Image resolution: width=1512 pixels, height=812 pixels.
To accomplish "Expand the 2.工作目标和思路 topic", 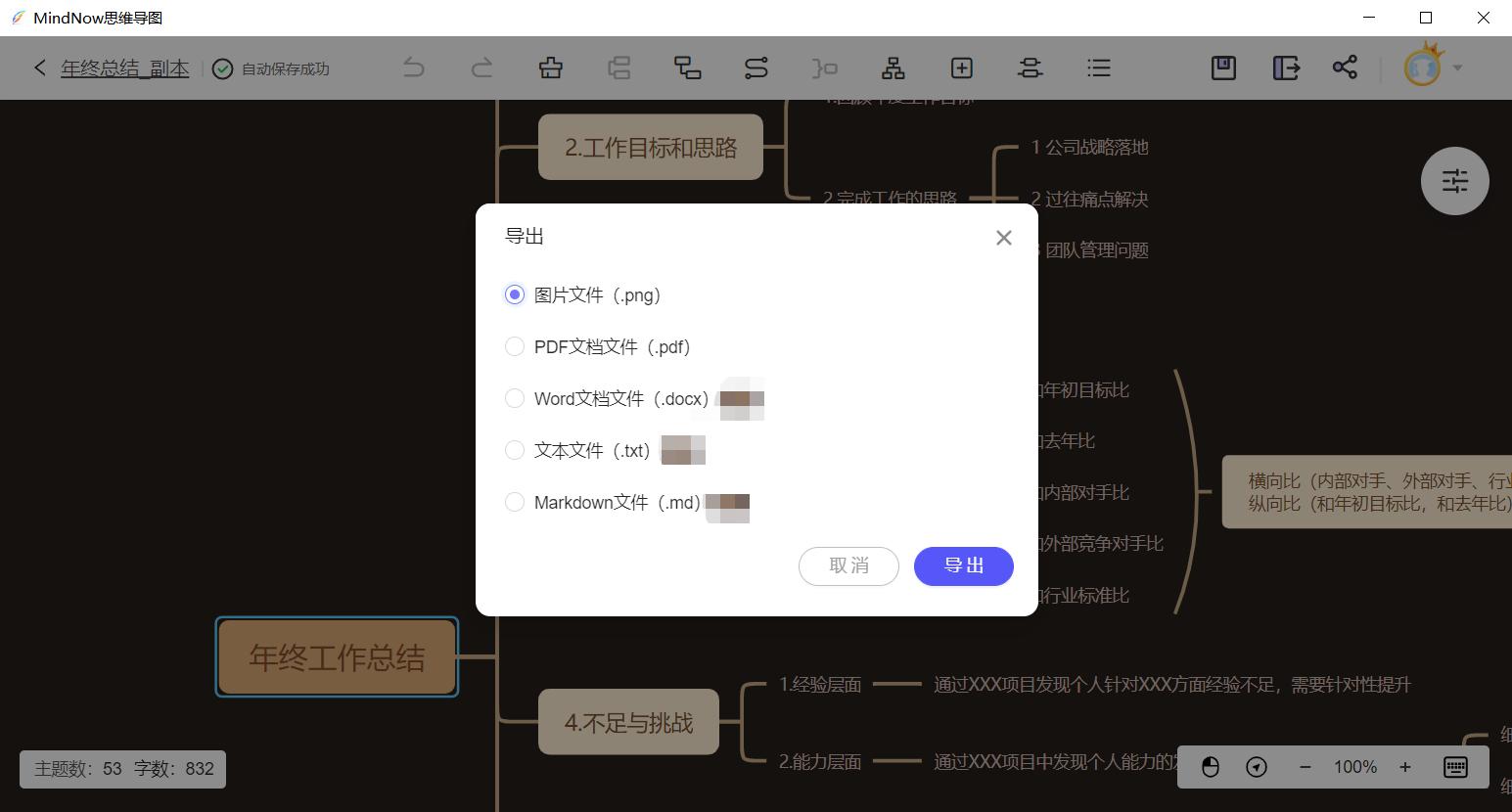I will coord(650,147).
